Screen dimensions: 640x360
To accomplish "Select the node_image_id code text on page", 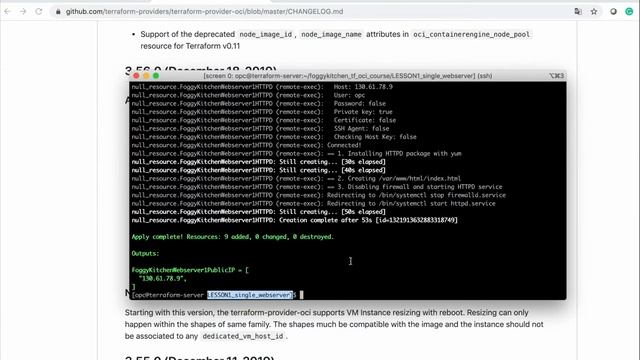I will pyautogui.click(x=266, y=34).
